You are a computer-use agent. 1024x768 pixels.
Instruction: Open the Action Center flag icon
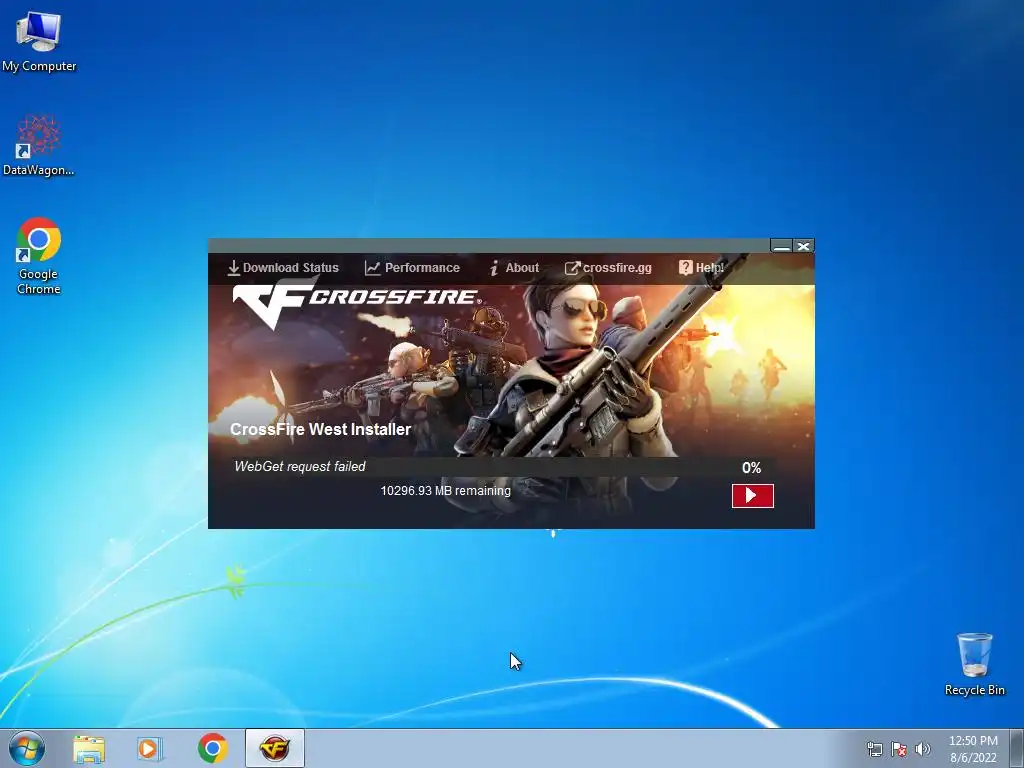tap(899, 749)
